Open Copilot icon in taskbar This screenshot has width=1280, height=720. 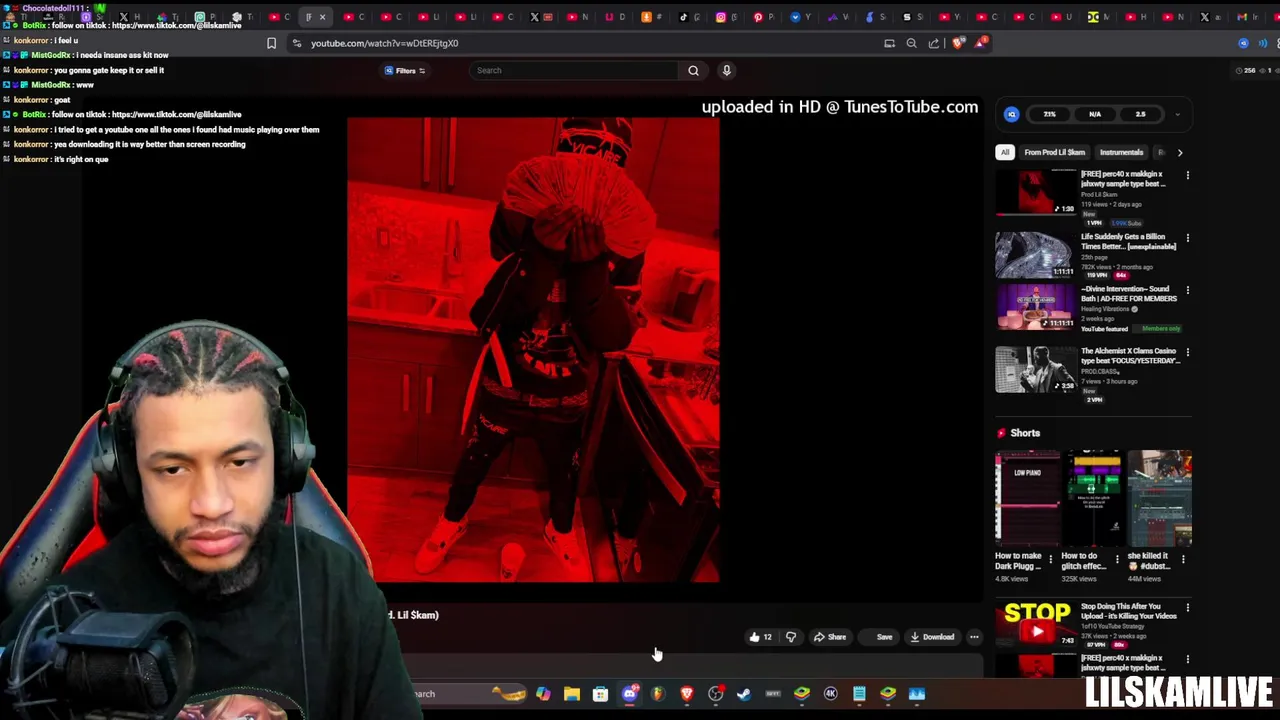[x=543, y=694]
